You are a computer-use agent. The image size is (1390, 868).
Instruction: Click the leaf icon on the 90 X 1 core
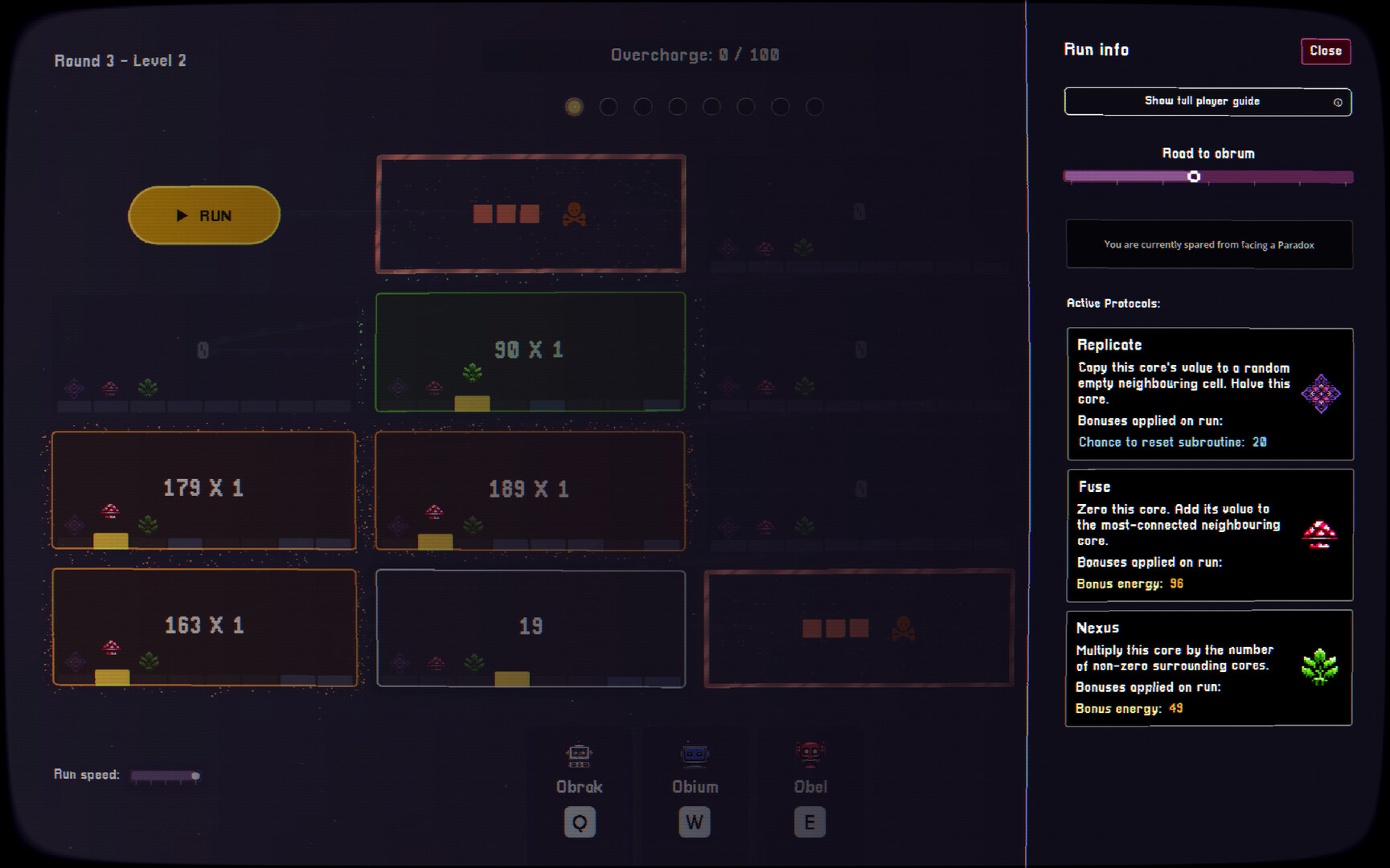(471, 374)
